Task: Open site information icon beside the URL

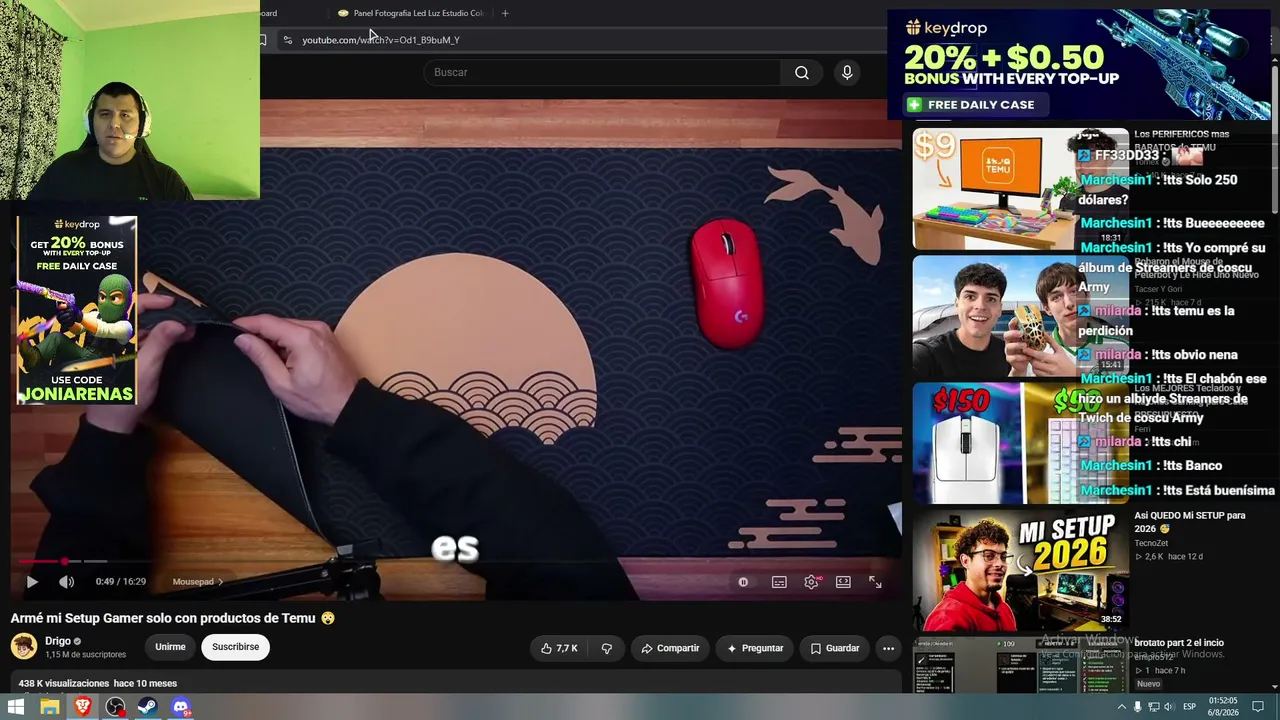Action: pyautogui.click(x=288, y=40)
